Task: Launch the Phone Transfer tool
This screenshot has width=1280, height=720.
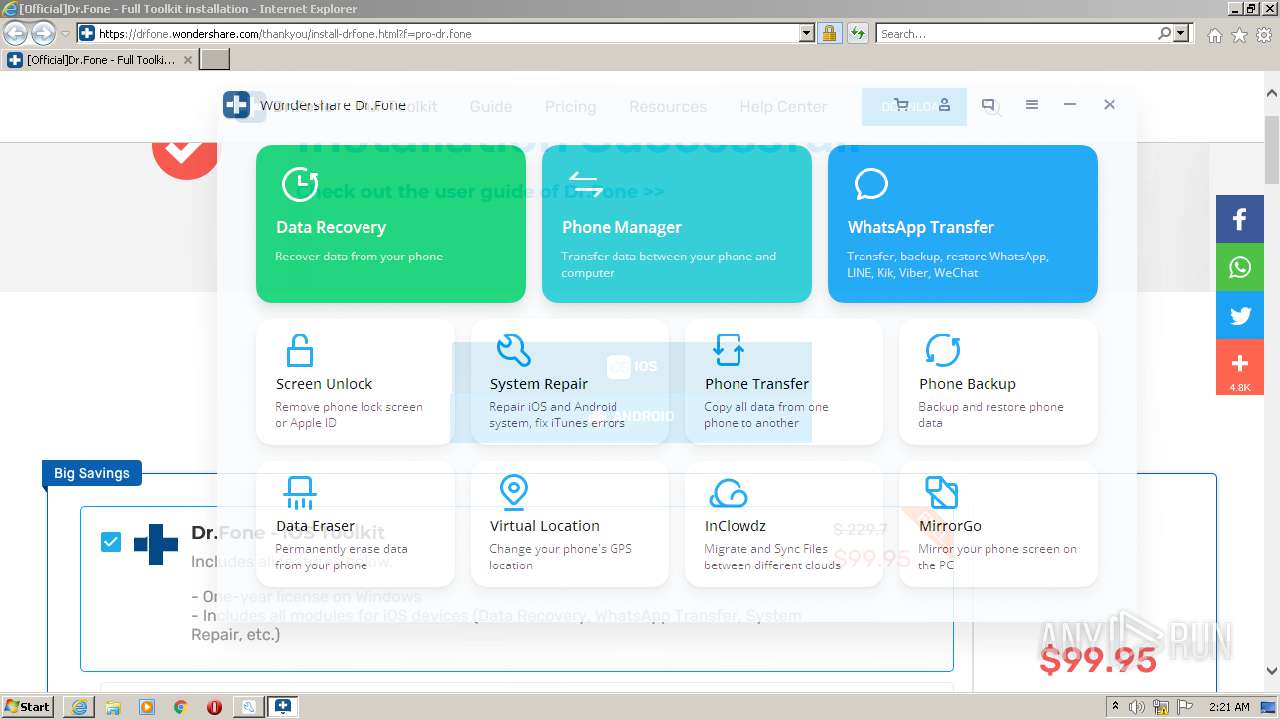Action: 783,382
